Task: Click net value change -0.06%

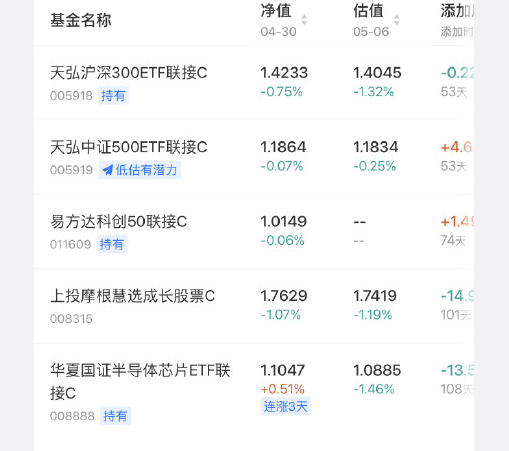Action: click(x=282, y=240)
